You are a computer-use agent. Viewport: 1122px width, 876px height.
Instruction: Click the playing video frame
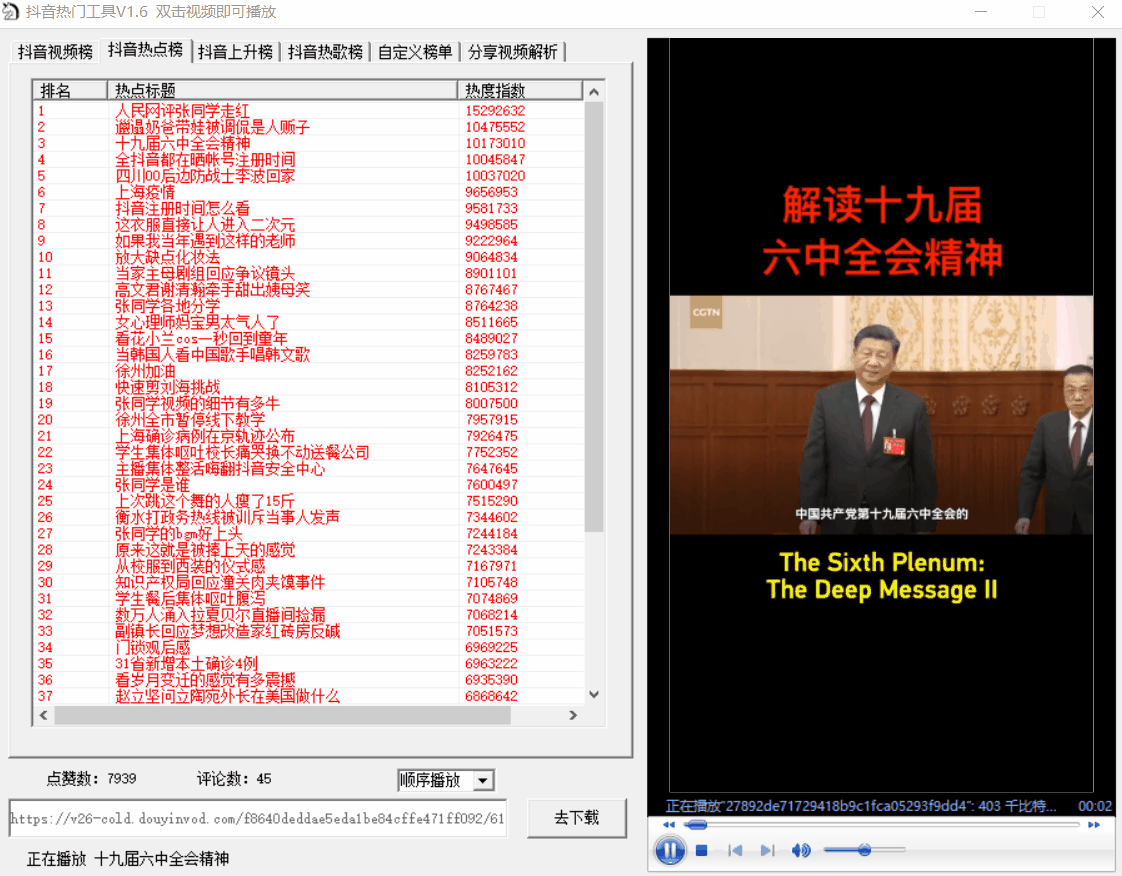pos(881,415)
